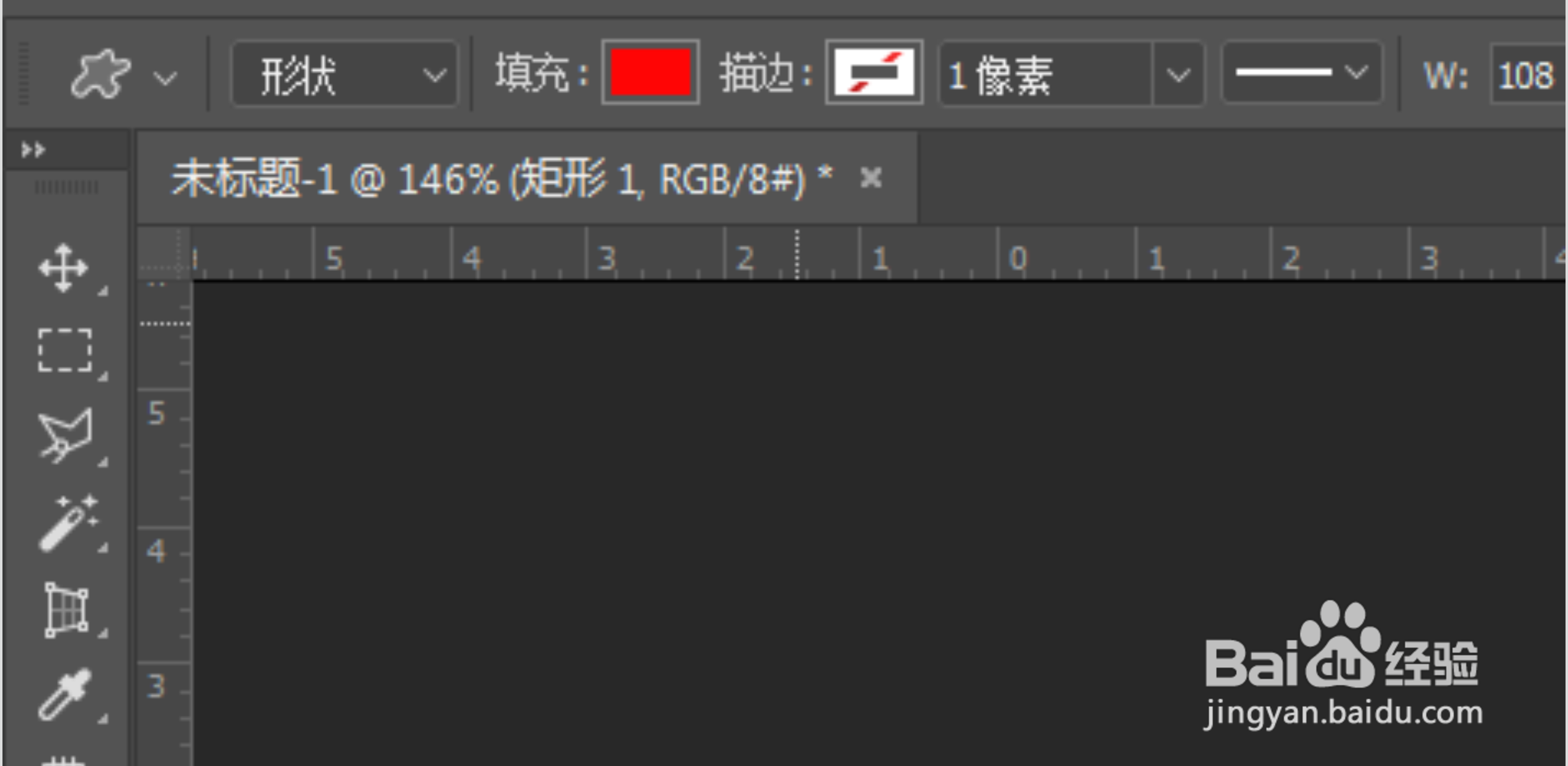Expand the toolbar with double-arrow icon

point(33,149)
